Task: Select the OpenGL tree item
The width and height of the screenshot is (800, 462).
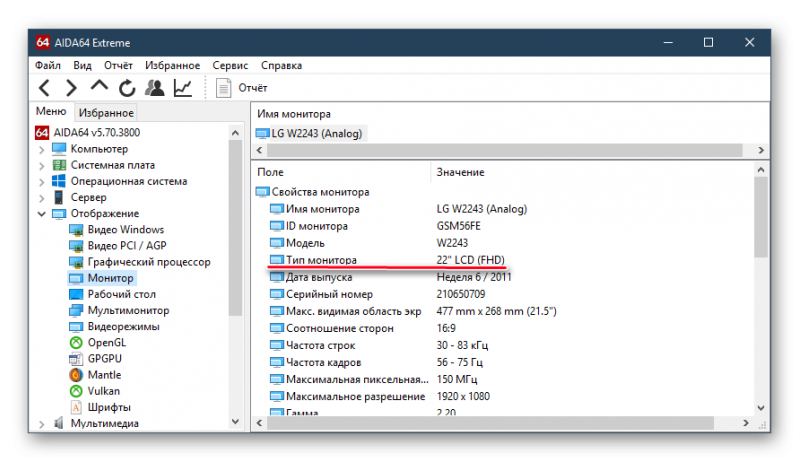Action: coord(107,343)
